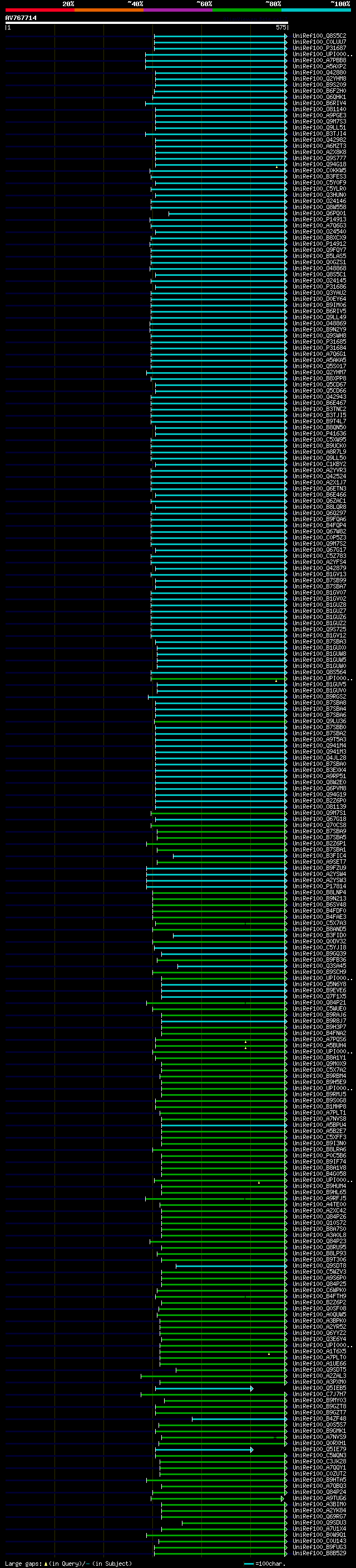Screen dimensions: 356x1568
Task: Click the green alignment bar for UniRef100_Q9LU36
Action: (221, 721)
